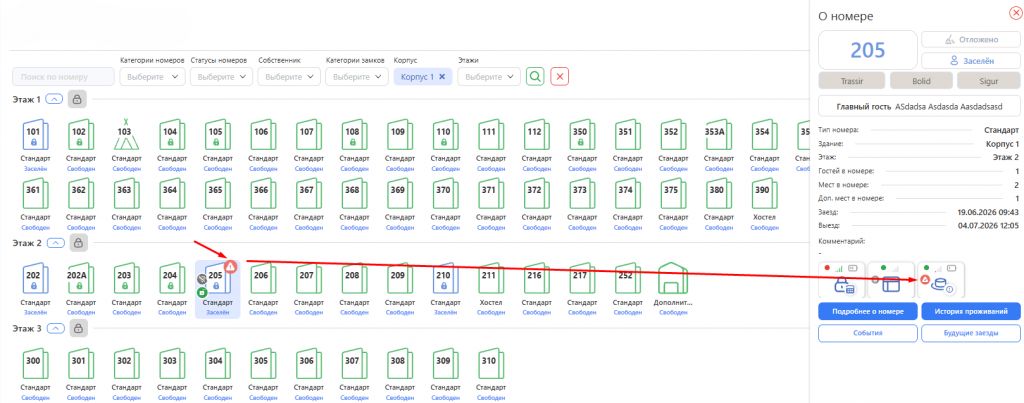
Task: Click the green search magnifier icon
Action: [536, 76]
